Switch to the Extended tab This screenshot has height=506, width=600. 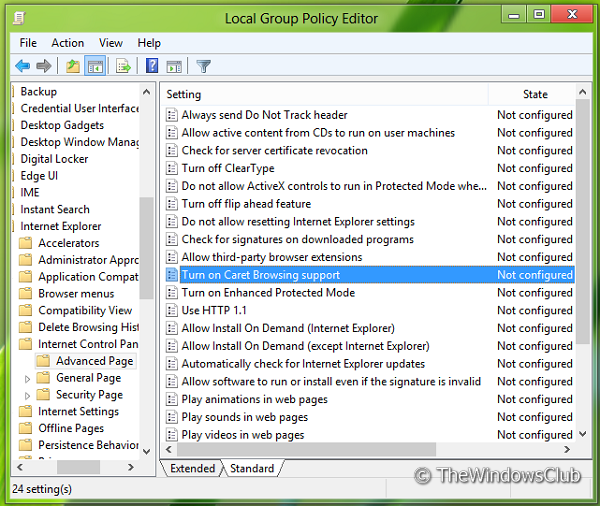192,468
